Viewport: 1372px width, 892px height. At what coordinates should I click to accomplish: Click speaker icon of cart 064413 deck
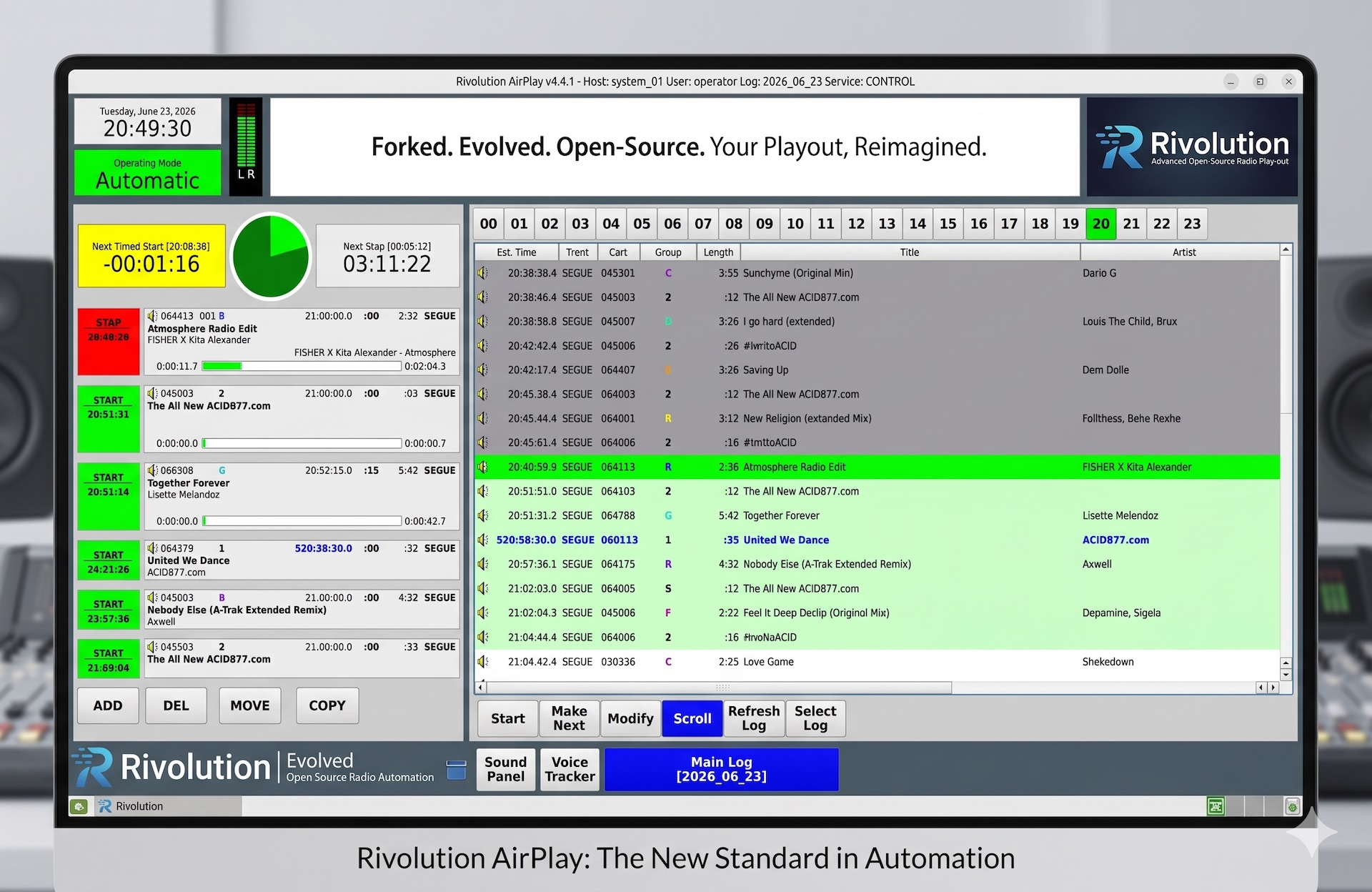[152, 316]
